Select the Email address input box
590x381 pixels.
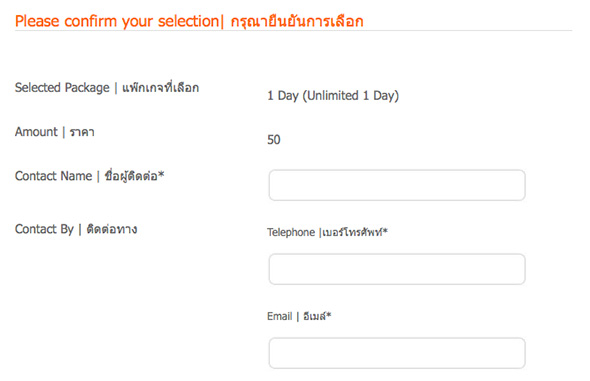tap(397, 353)
